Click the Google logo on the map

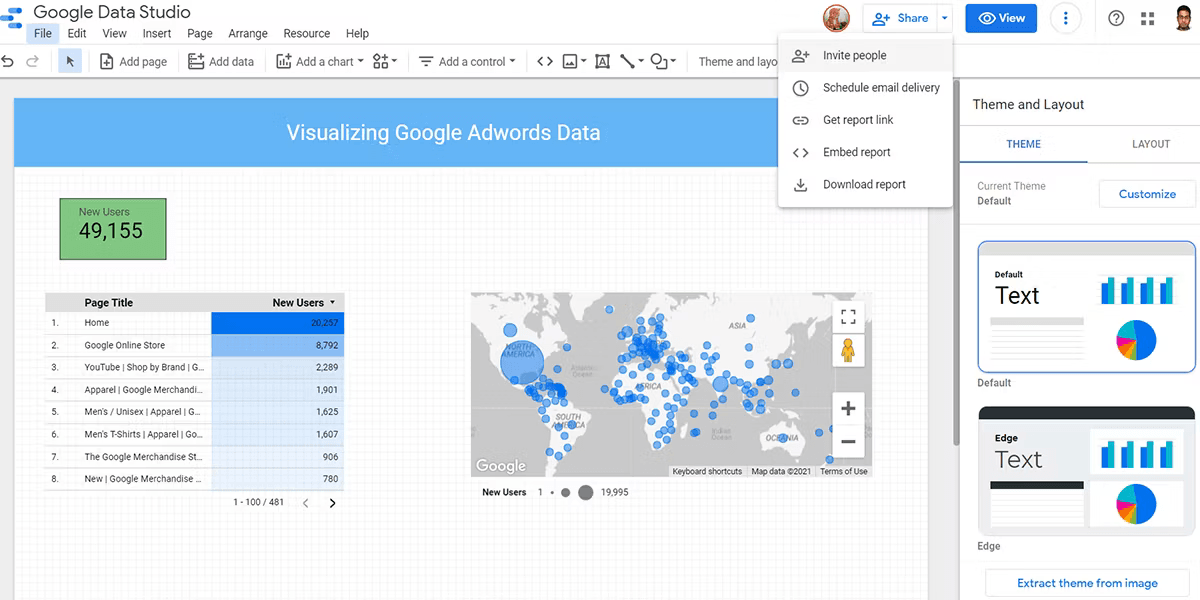[501, 465]
